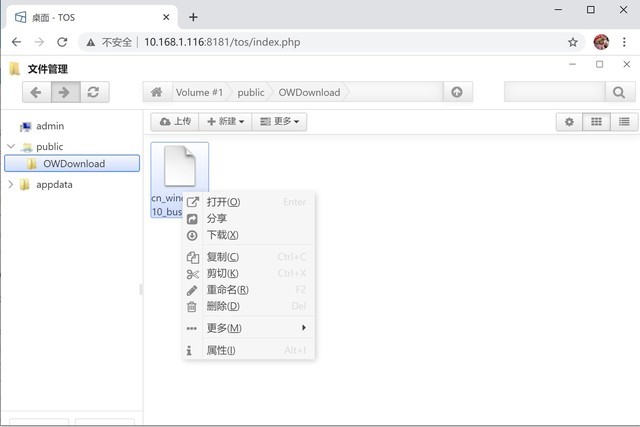The height and width of the screenshot is (427, 640).
Task: Maximize the 文件管理 window
Action: coord(600,64)
